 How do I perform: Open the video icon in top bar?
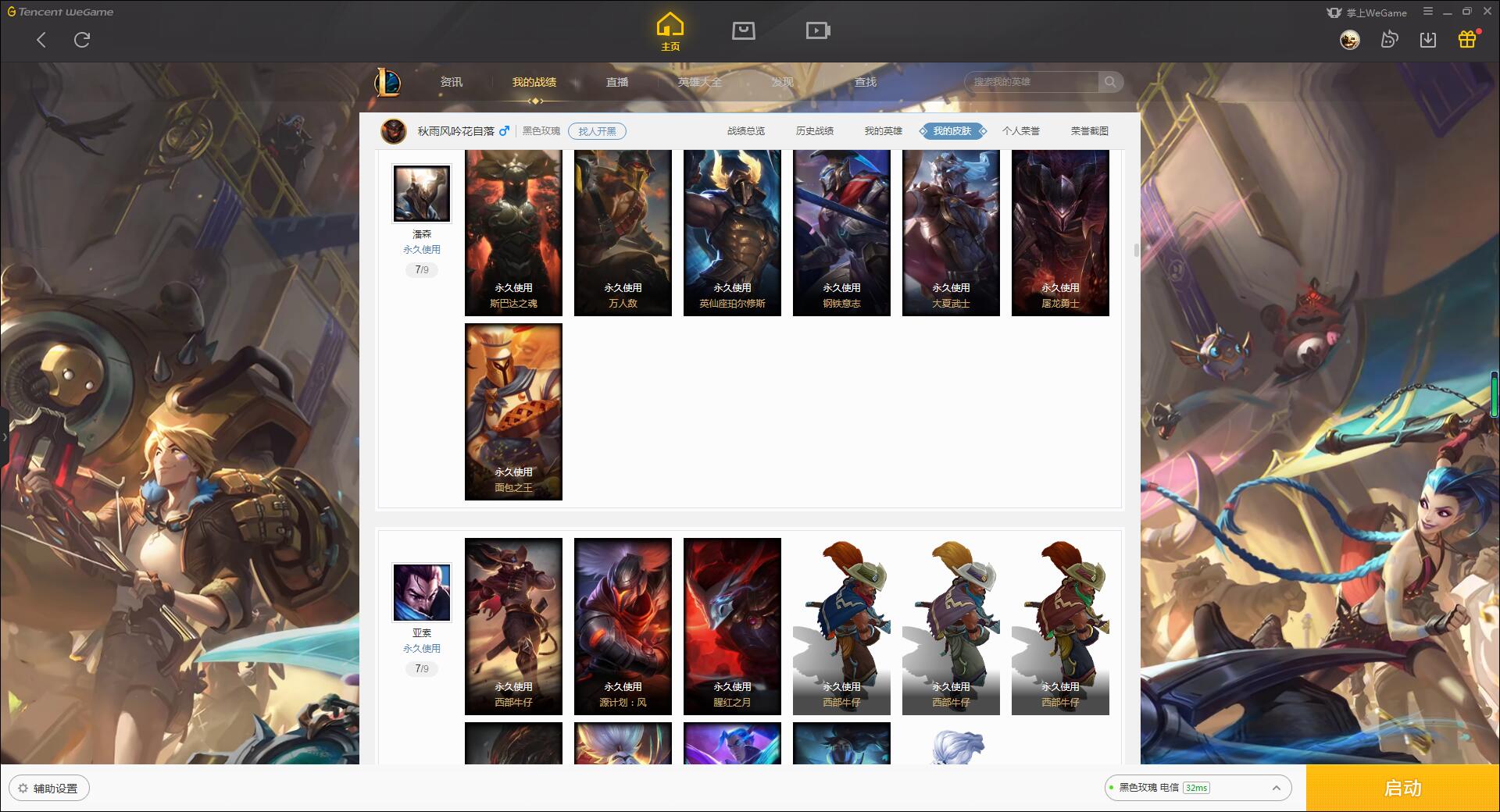pyautogui.click(x=818, y=31)
